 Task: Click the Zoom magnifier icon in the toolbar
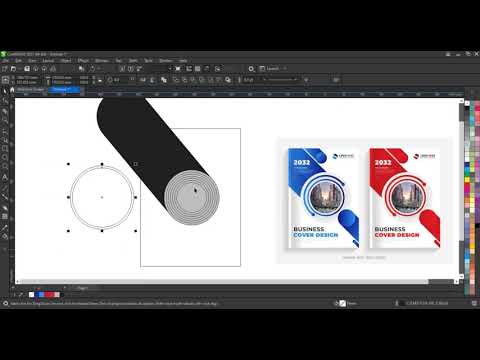click(251, 69)
